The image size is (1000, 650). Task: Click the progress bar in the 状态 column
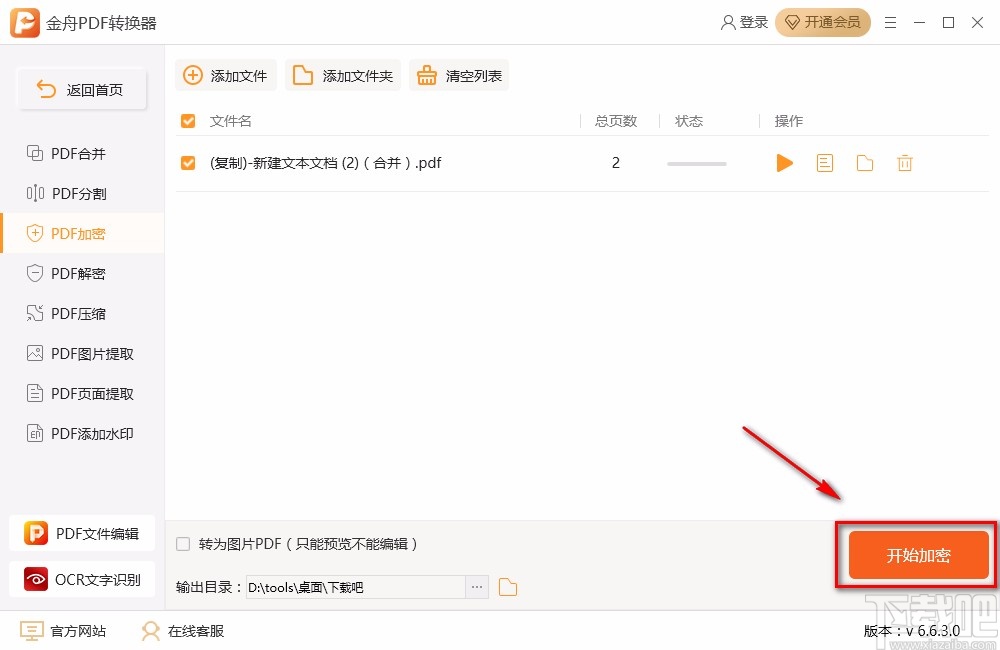click(x=696, y=162)
